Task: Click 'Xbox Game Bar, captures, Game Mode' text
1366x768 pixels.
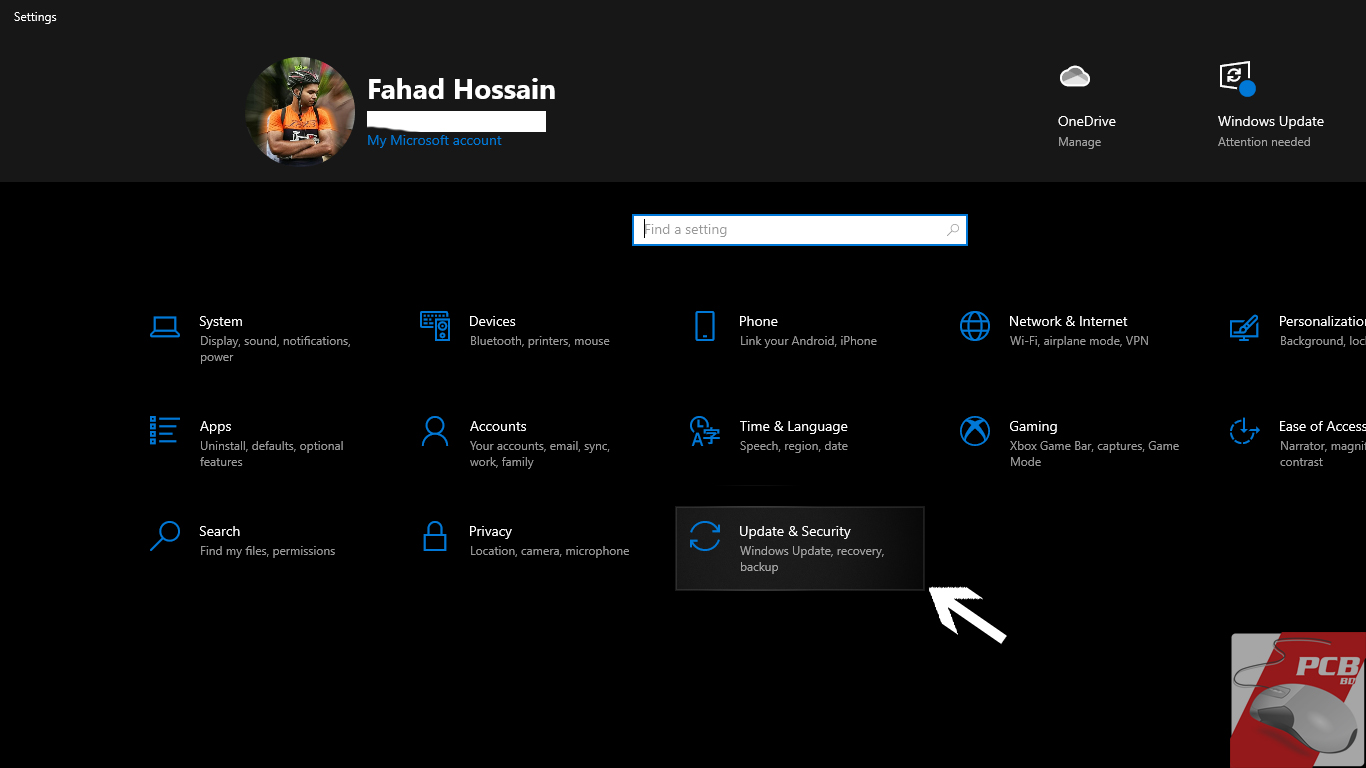Action: 1094,454
